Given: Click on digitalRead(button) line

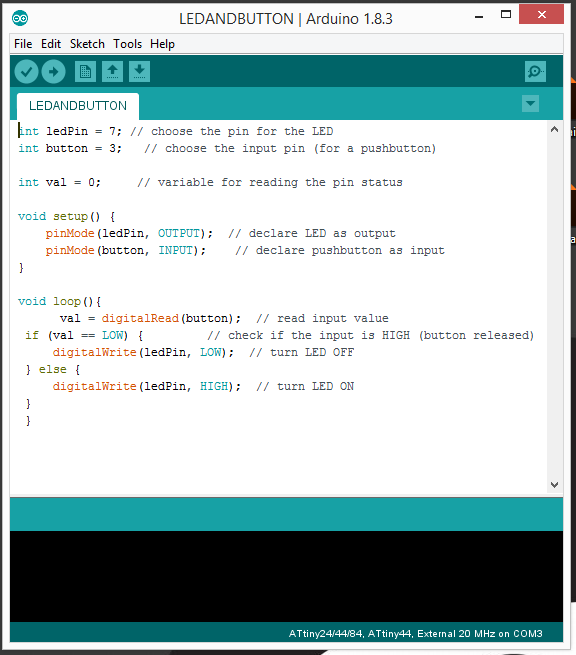Looking at the screenshot, I should point(224,319).
